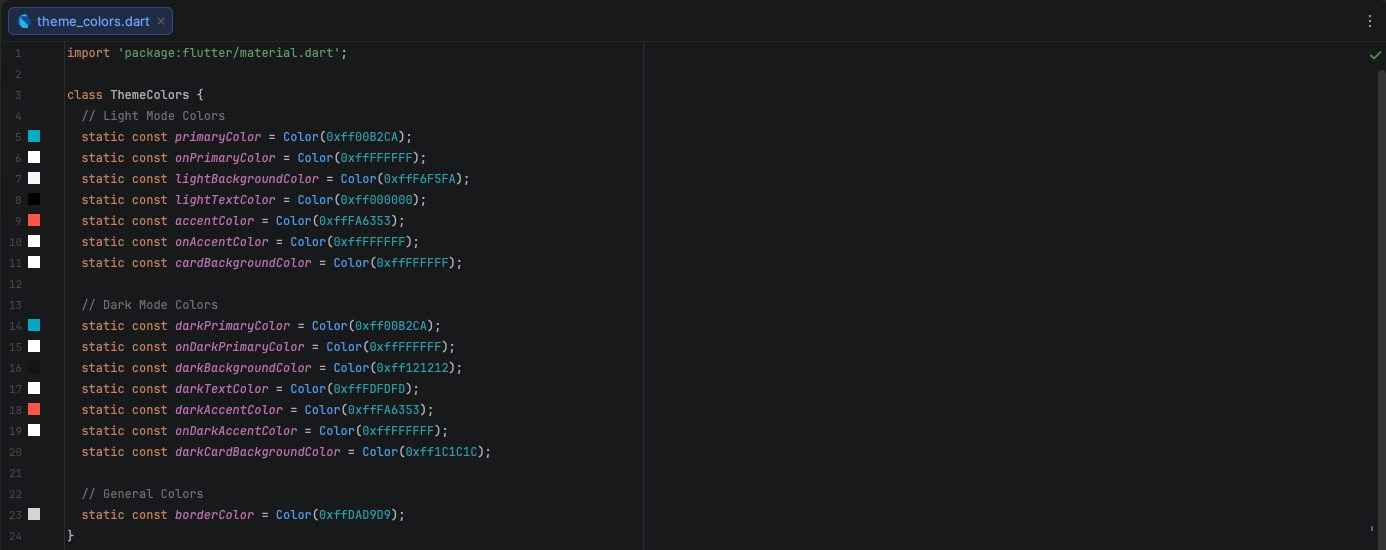The height and width of the screenshot is (550, 1386).
Task: Click the import keyword on line 1
Action: (89, 53)
